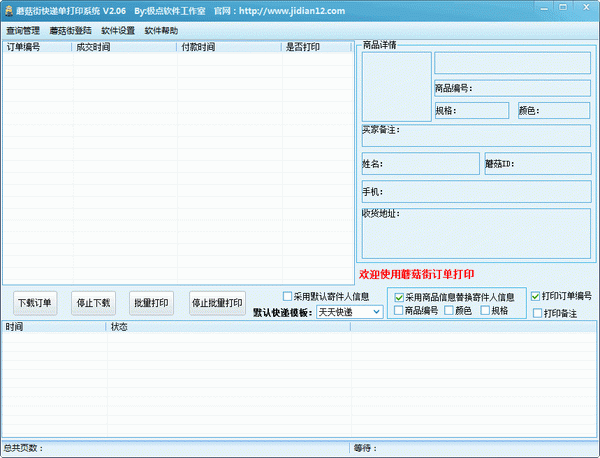Uncheck 采用商品信息替换寄件人信息 option
This screenshot has width=600, height=458.
click(x=400, y=297)
